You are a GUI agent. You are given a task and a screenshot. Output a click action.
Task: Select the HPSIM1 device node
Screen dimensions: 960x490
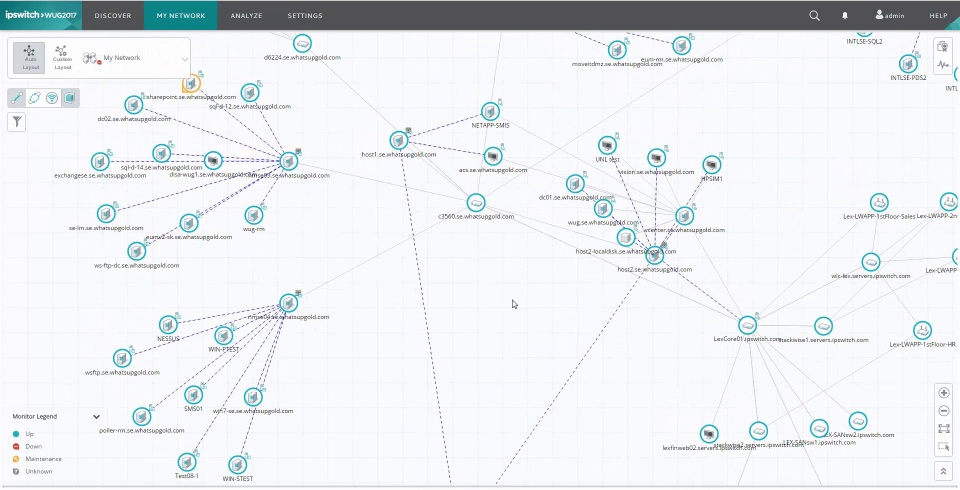[711, 165]
